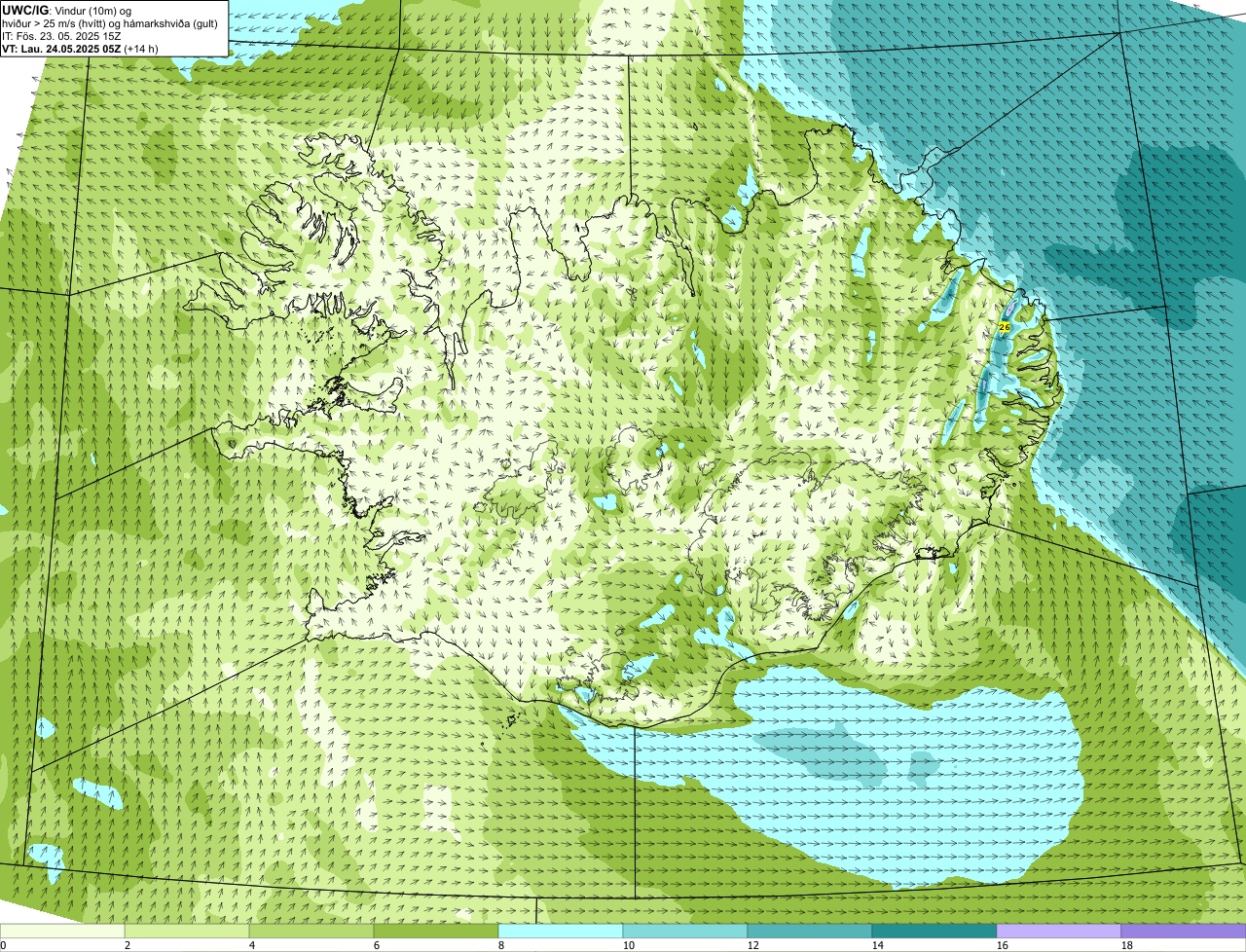Viewport: 1246px width, 952px height.
Task: Click the scale label '12'
Action: (x=753, y=945)
